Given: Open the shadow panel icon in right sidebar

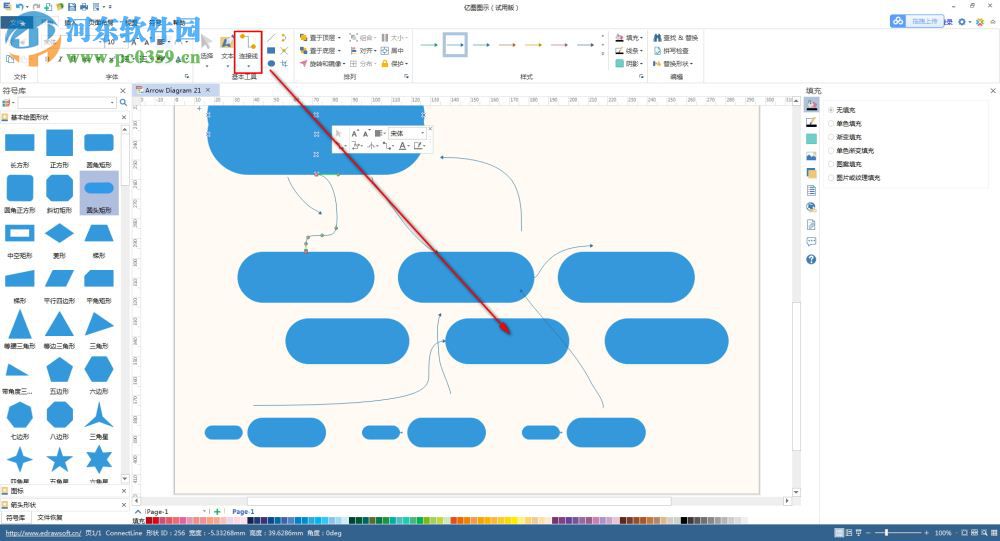Looking at the screenshot, I should click(811, 138).
